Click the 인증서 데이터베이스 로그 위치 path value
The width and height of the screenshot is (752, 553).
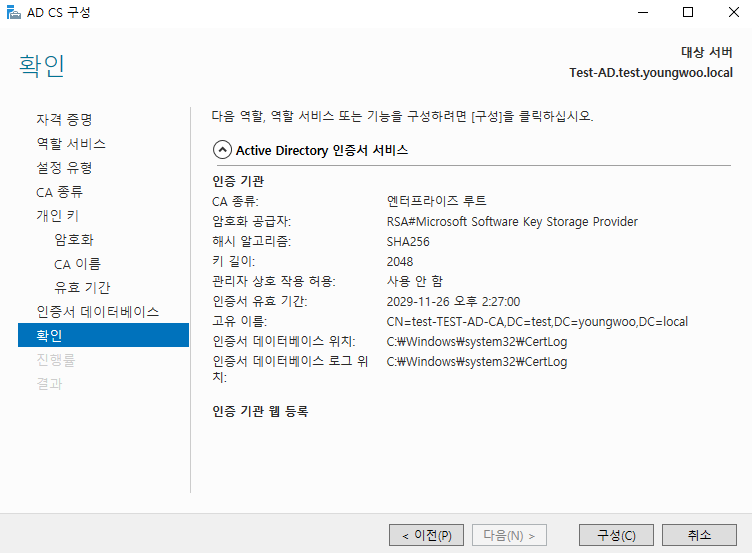click(x=477, y=362)
